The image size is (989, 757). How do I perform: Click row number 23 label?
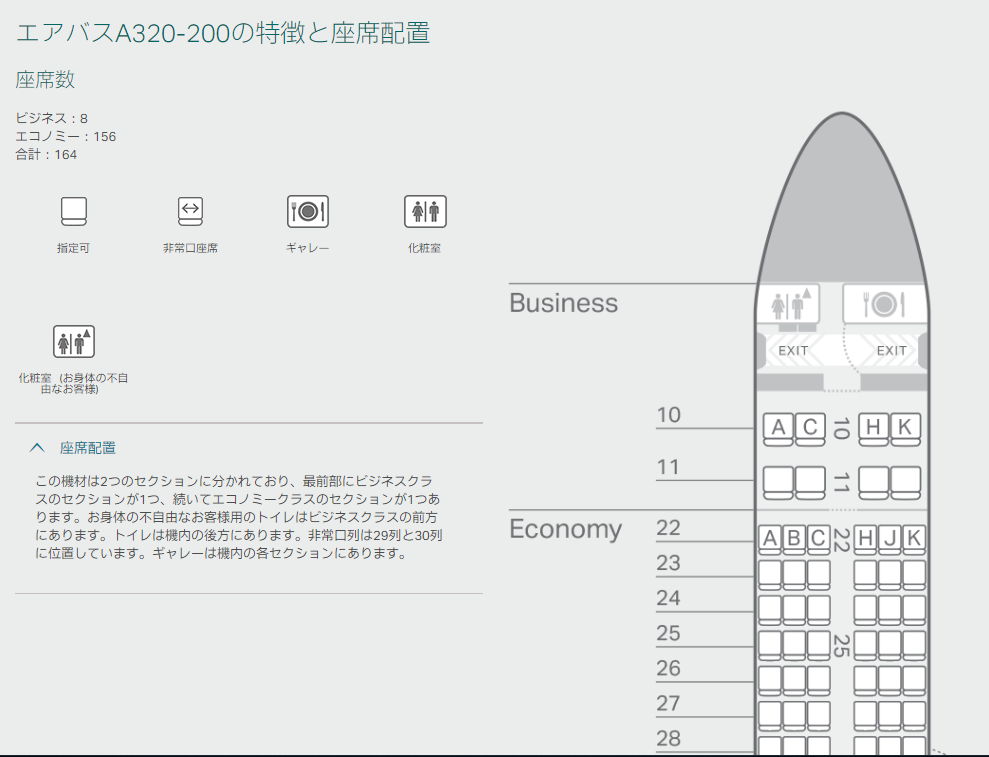pos(668,563)
